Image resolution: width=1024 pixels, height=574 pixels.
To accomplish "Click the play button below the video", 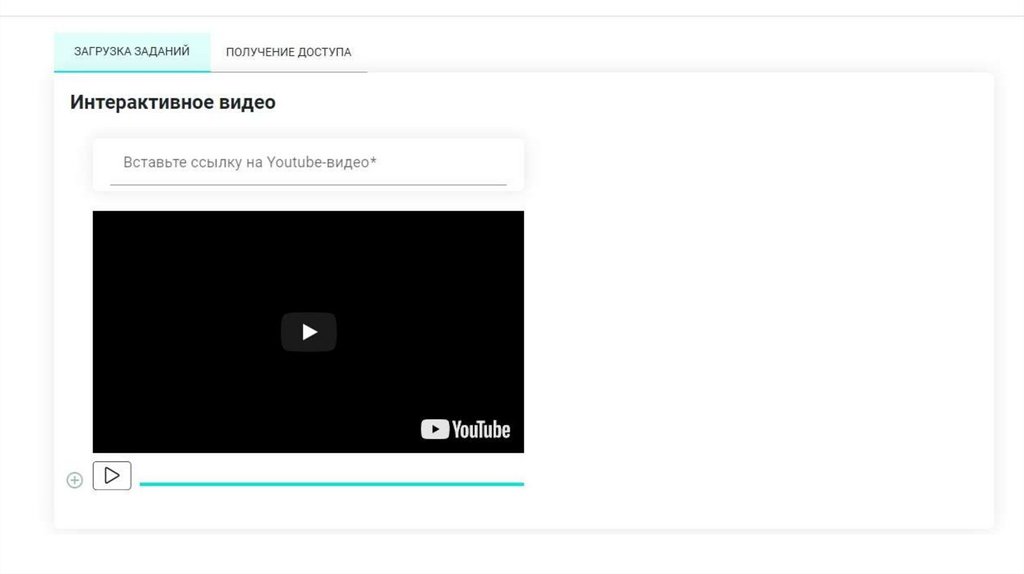I will [x=112, y=475].
